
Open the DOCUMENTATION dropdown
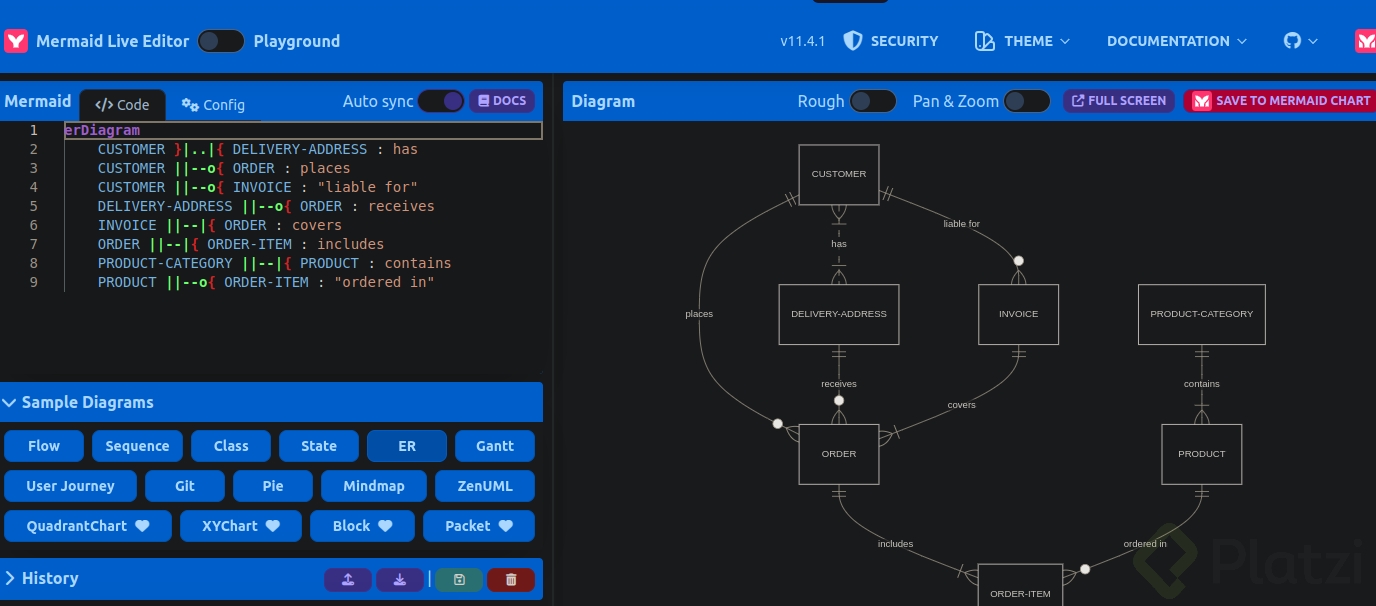point(1177,41)
